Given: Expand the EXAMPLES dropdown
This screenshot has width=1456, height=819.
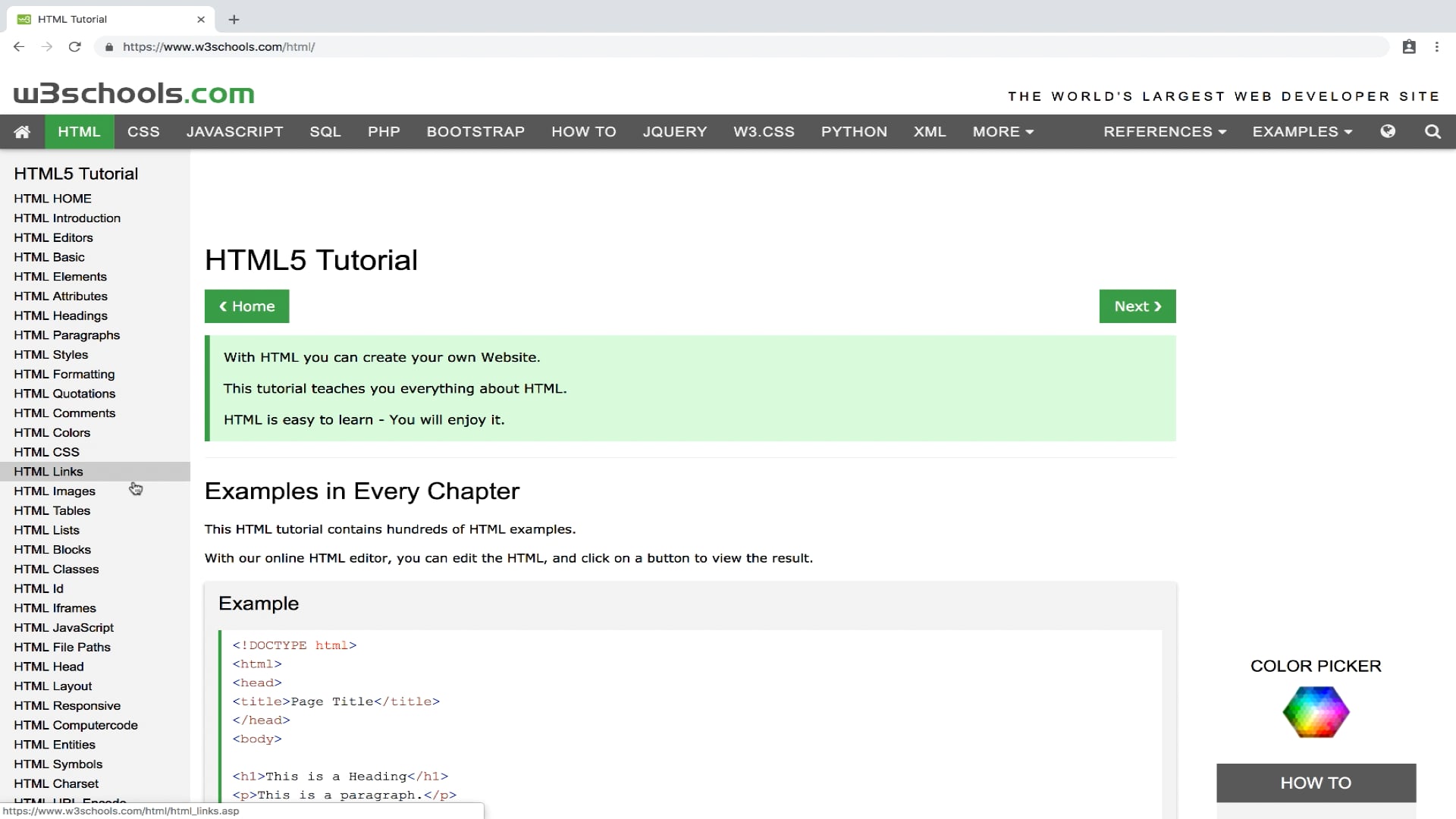Looking at the screenshot, I should click(x=1301, y=132).
